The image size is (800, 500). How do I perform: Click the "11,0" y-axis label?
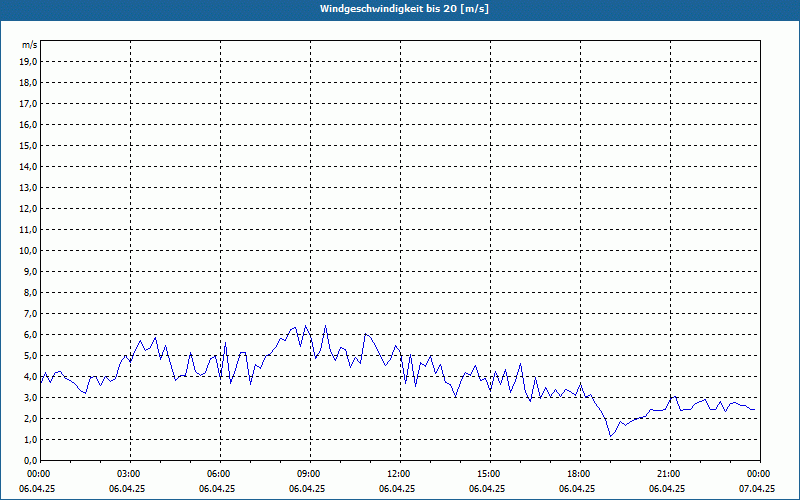pyautogui.click(x=28, y=230)
